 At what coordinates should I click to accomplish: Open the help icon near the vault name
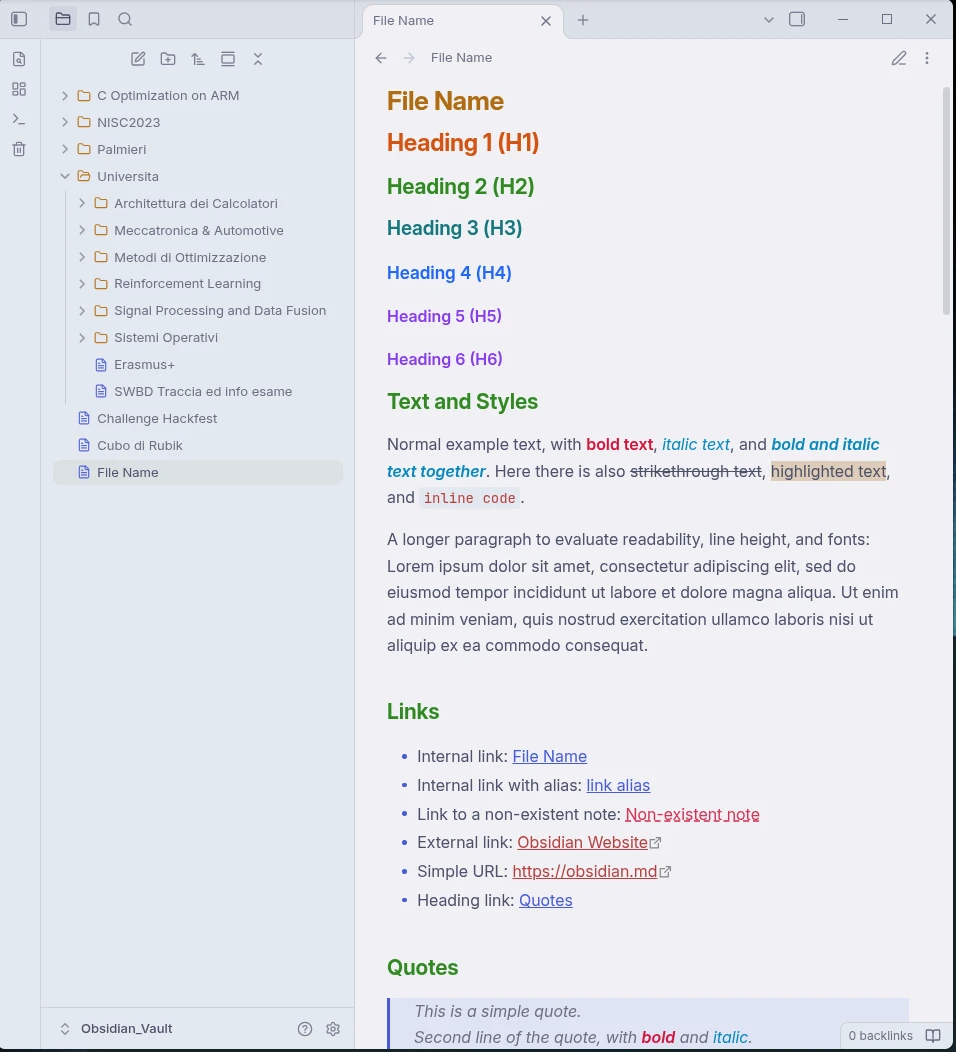[x=305, y=1029]
